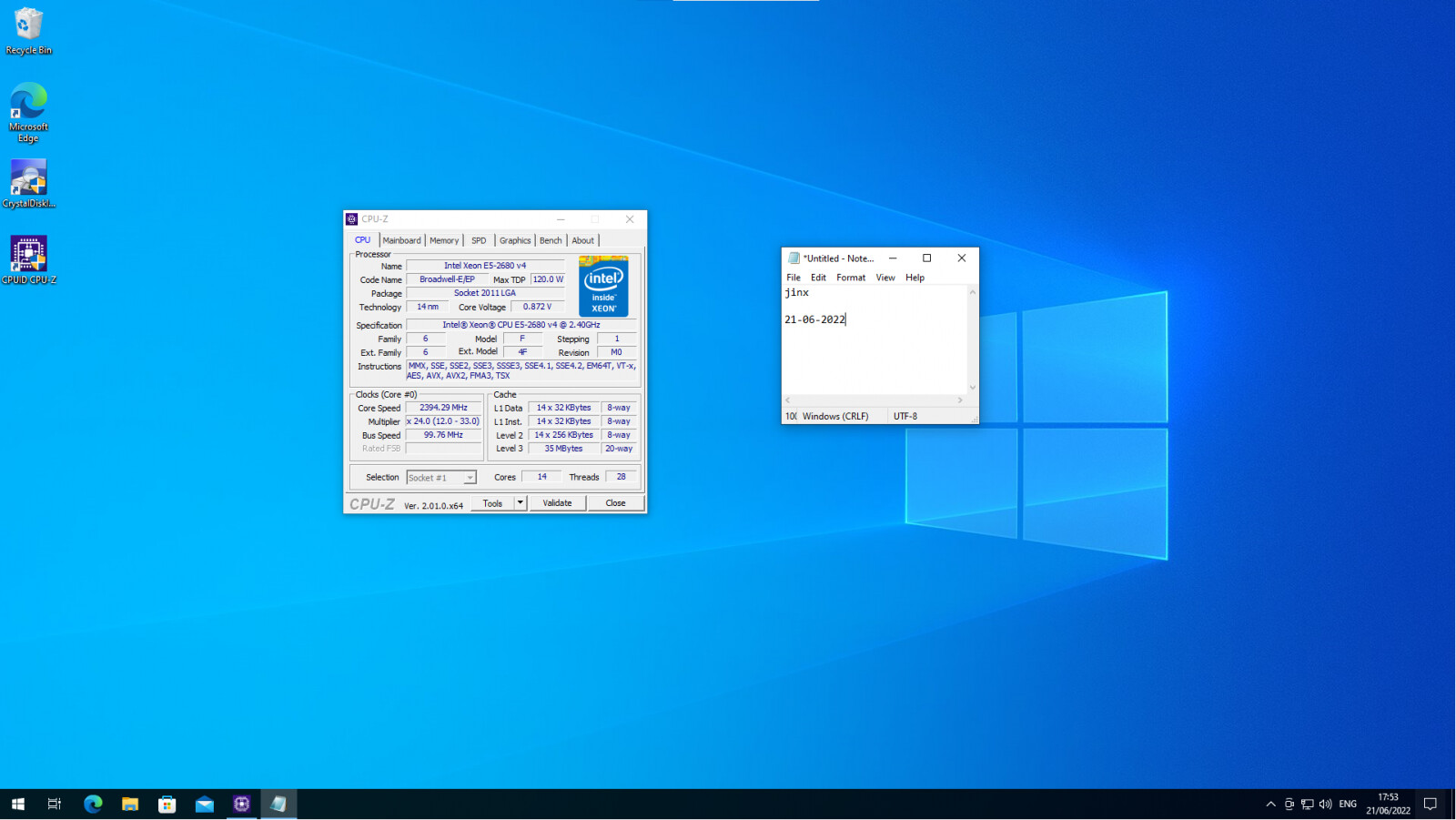1456x820 pixels.
Task: Click the Close button in CPU-Z
Action: coord(615,503)
